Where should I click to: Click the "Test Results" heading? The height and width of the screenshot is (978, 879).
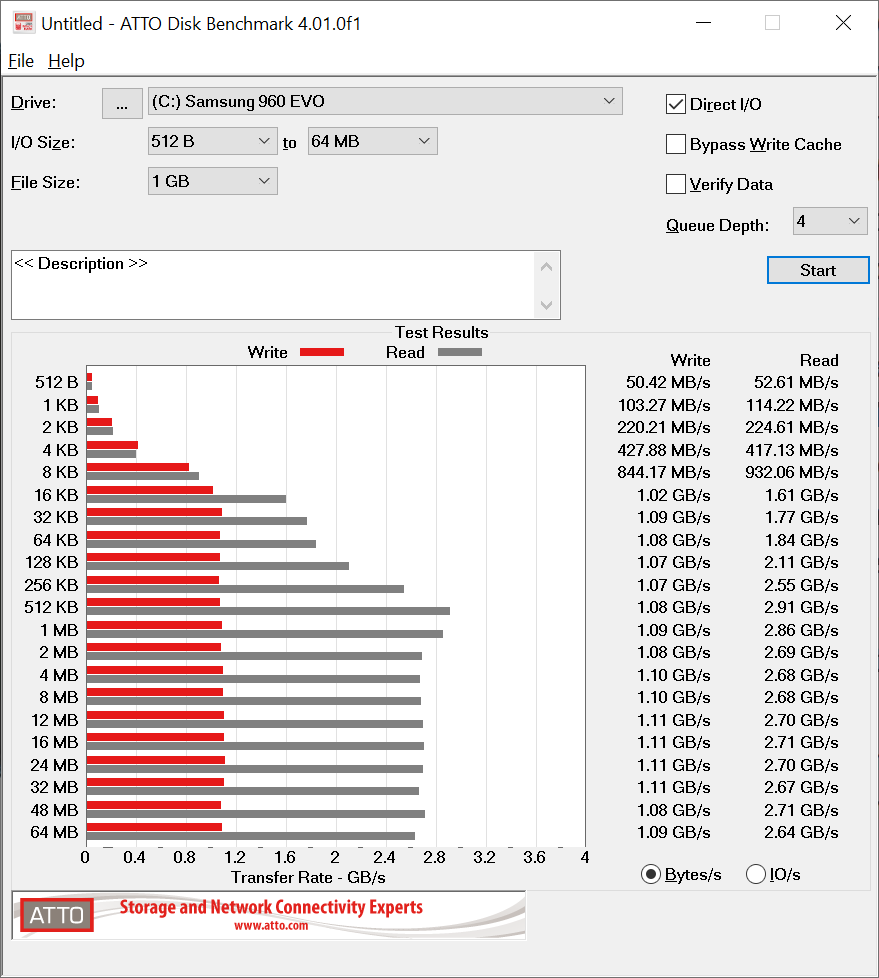pyautogui.click(x=442, y=332)
